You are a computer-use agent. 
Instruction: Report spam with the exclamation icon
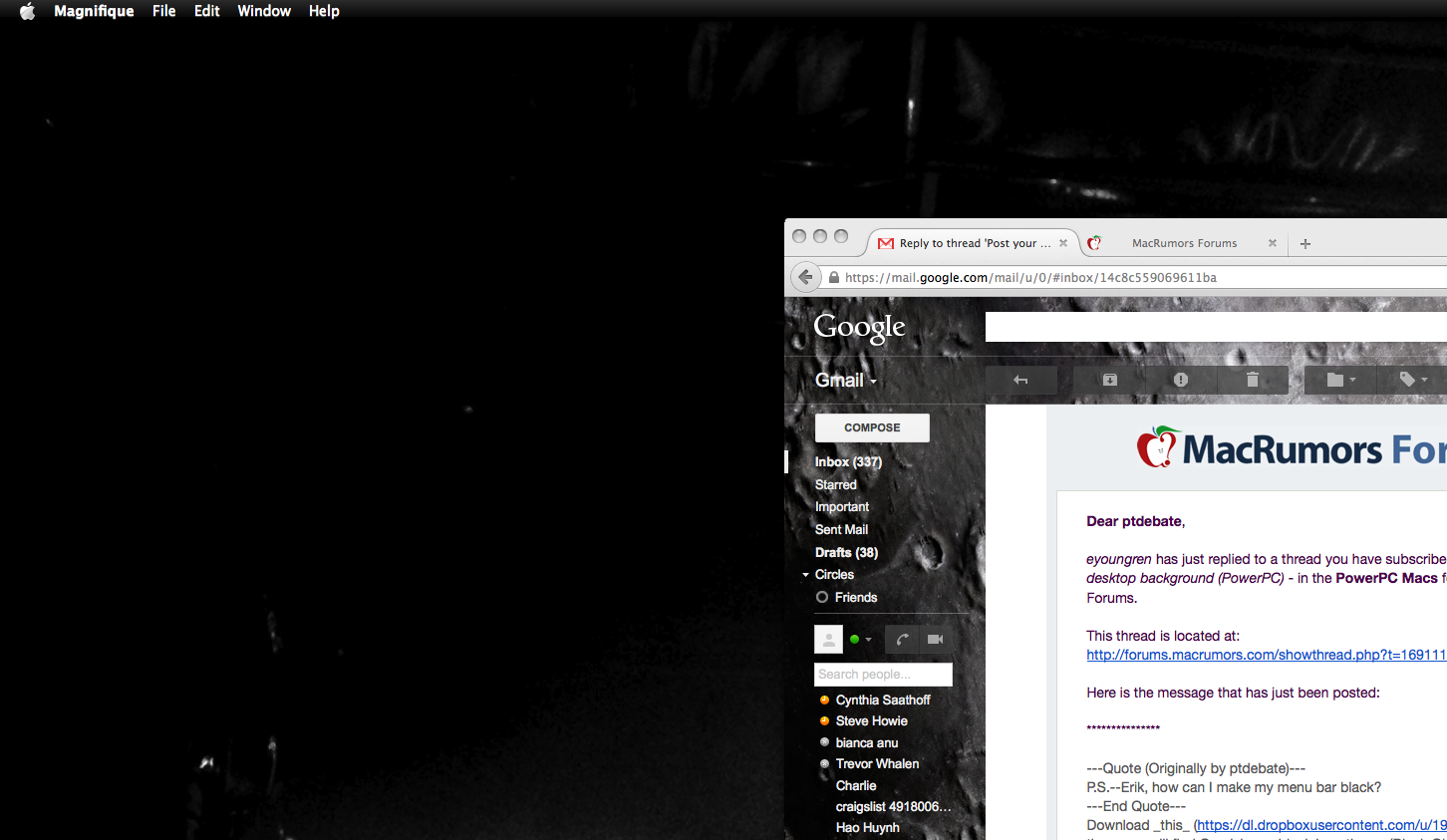tap(1181, 380)
